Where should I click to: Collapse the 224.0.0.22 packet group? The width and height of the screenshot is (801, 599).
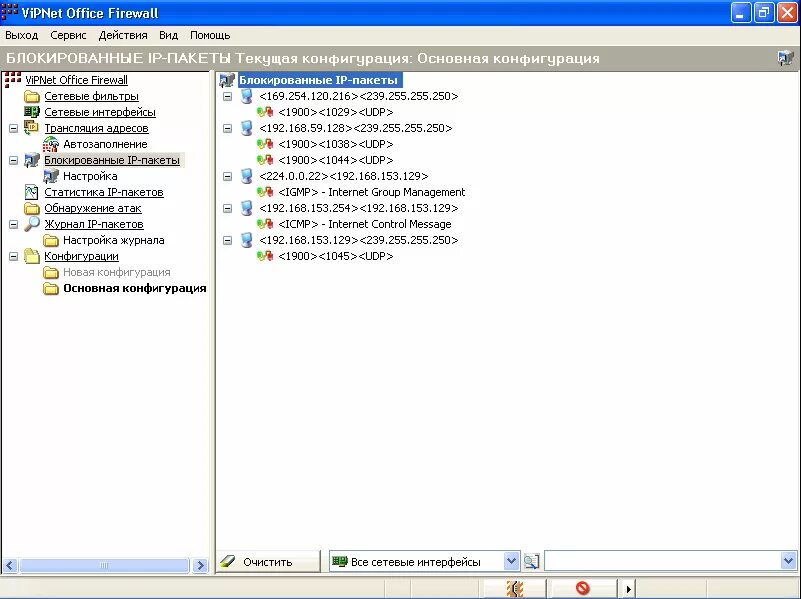tap(228, 176)
